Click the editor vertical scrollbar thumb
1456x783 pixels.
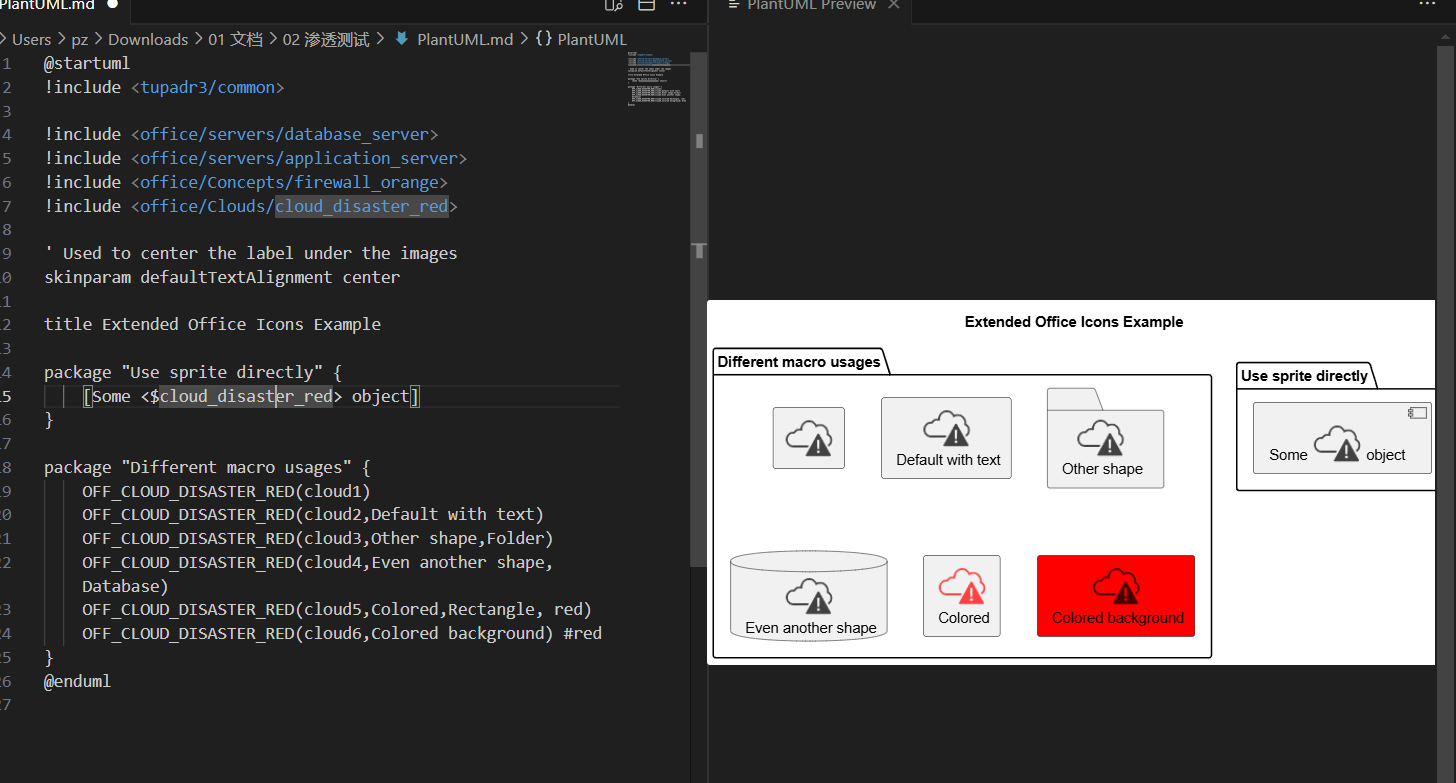(x=699, y=310)
